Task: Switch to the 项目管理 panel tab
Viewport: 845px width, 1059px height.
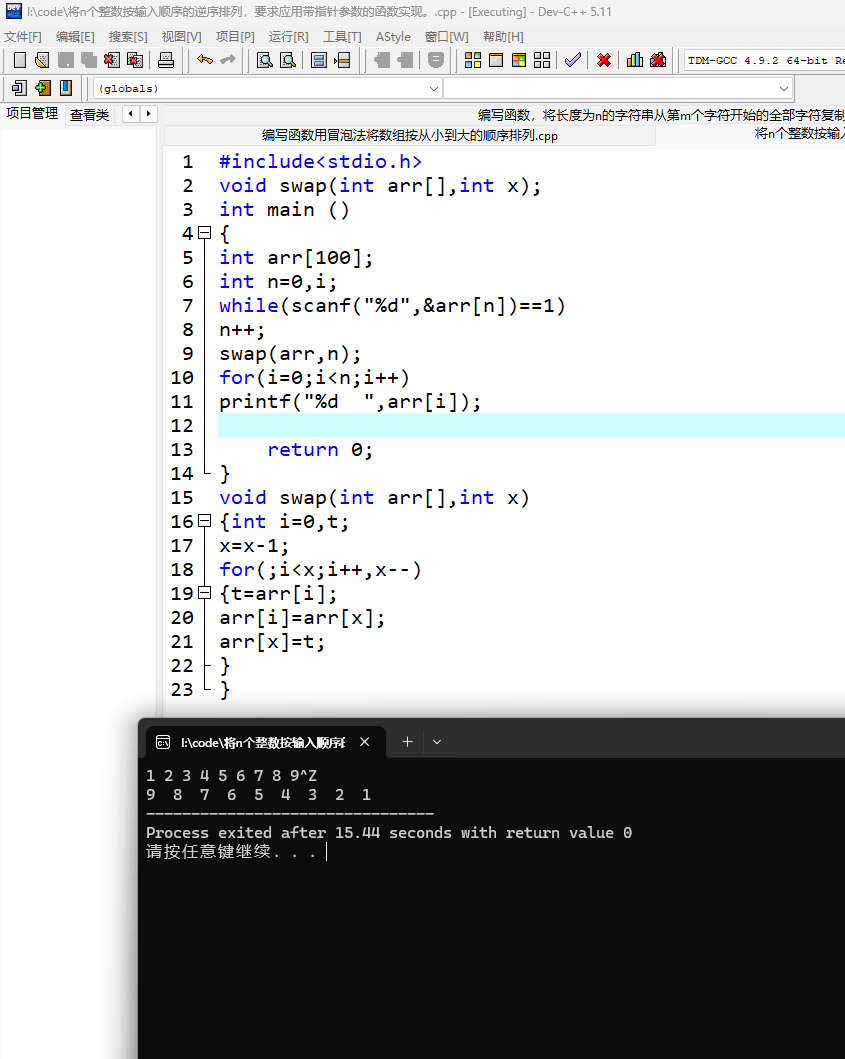Action: point(32,113)
